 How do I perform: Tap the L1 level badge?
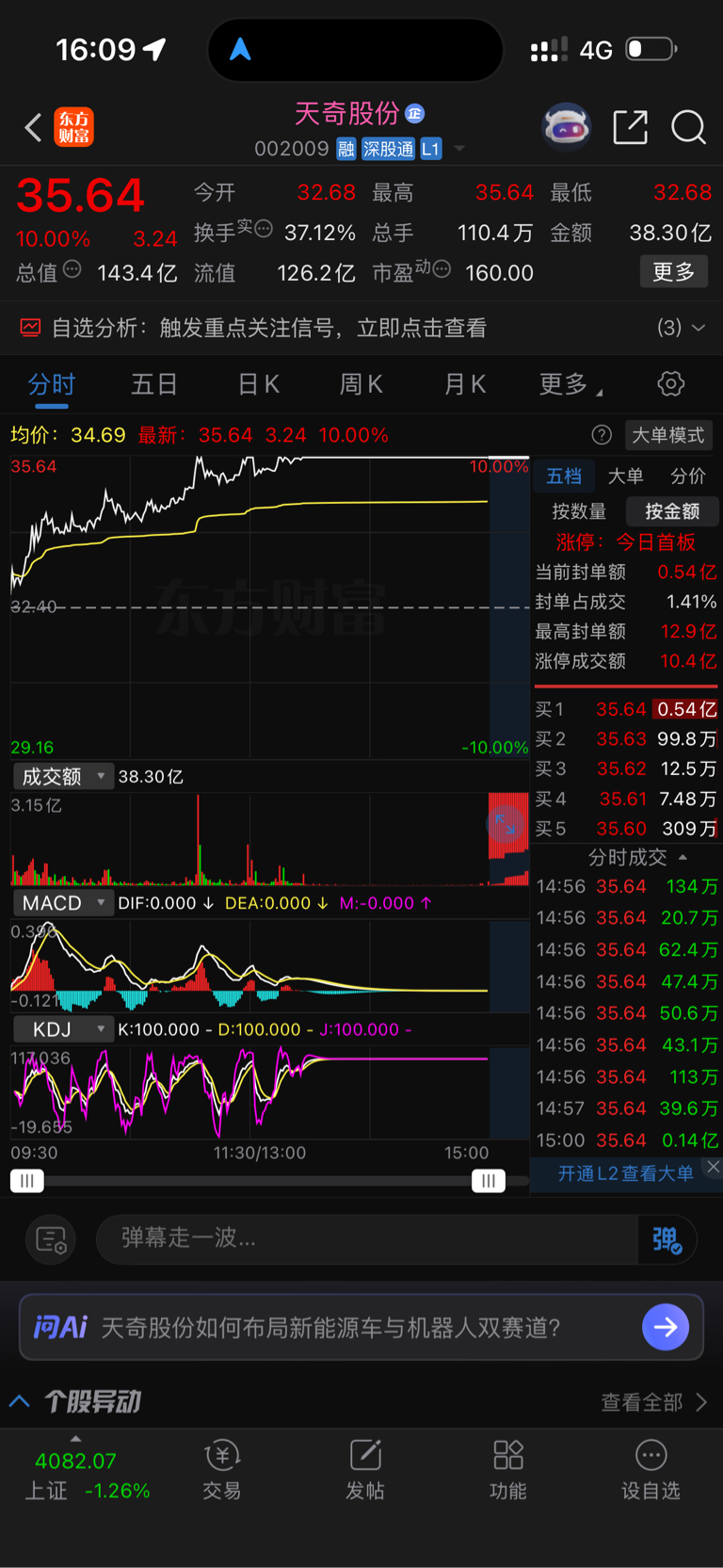coord(430,149)
